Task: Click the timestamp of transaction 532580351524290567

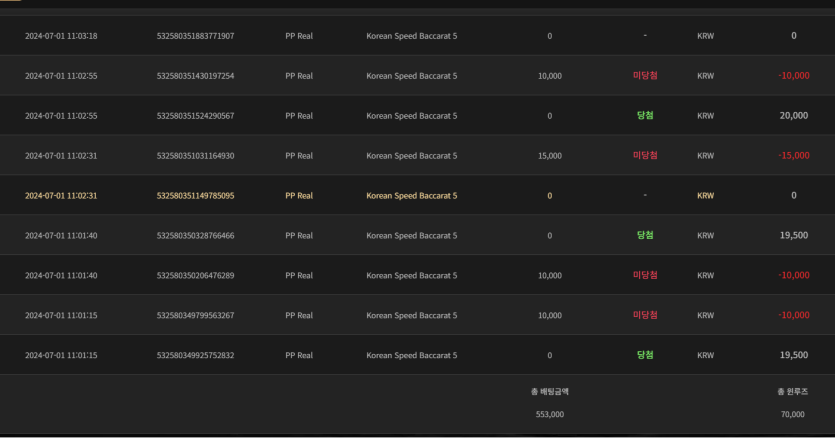Action: pos(61,116)
